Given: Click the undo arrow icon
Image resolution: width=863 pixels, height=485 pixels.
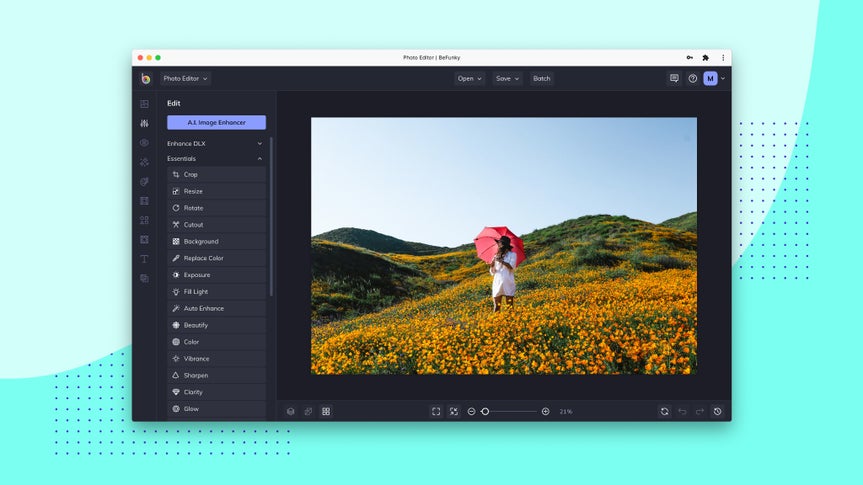Looking at the screenshot, I should pos(682,411).
